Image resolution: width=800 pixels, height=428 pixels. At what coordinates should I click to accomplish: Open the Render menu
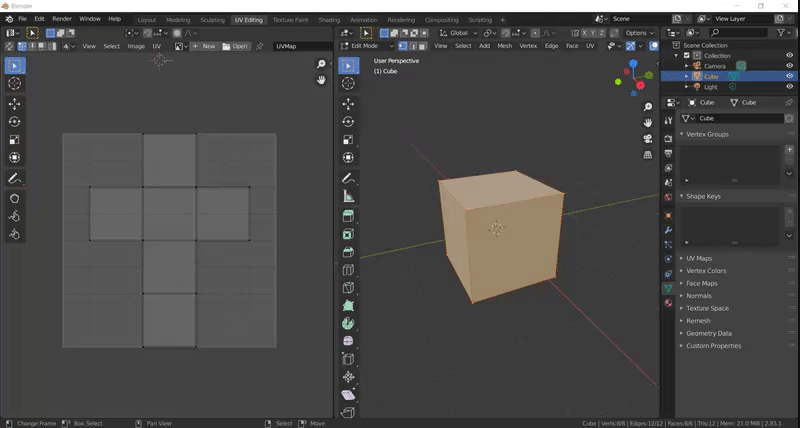coord(62,19)
